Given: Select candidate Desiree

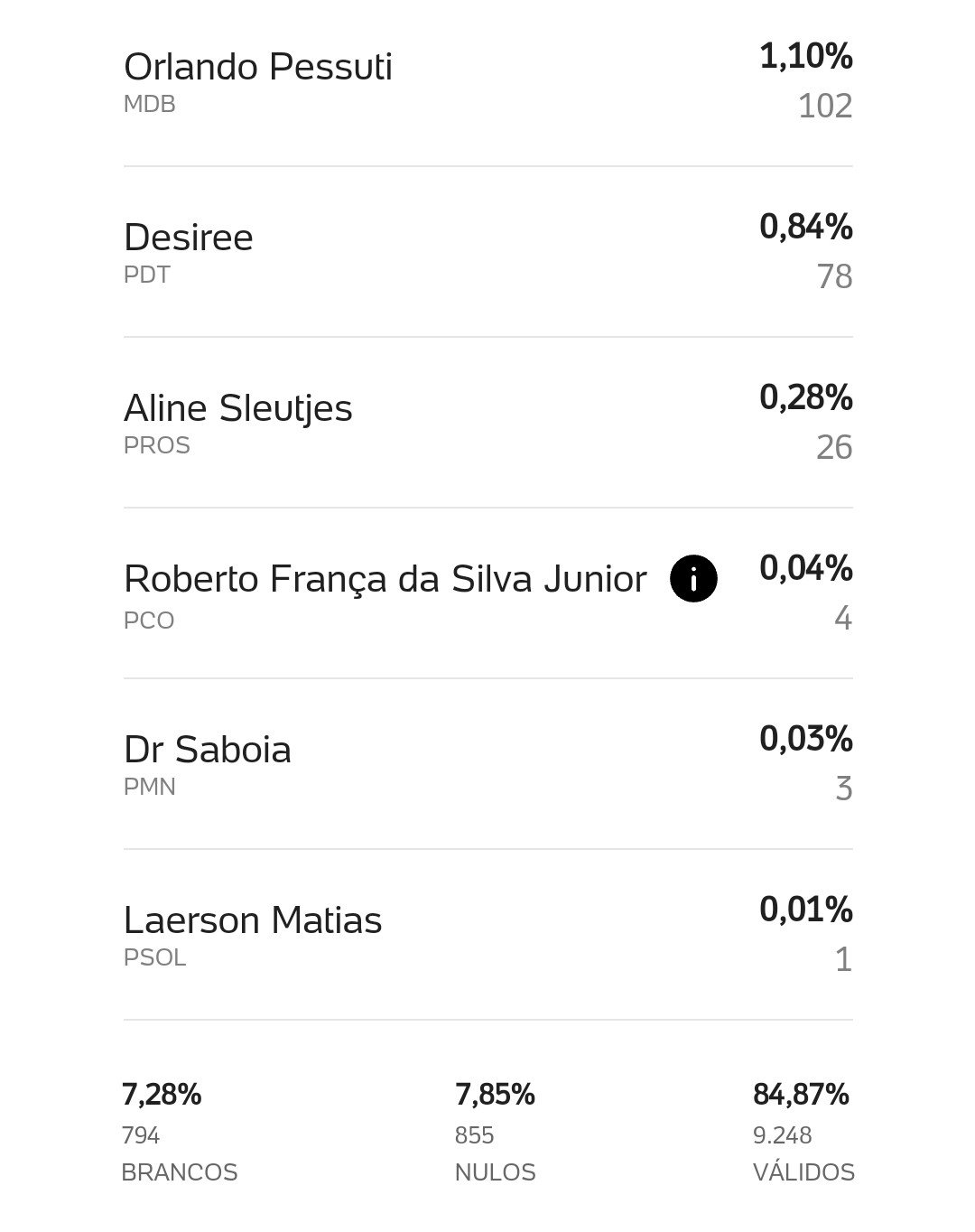Looking at the screenshot, I should (188, 238).
